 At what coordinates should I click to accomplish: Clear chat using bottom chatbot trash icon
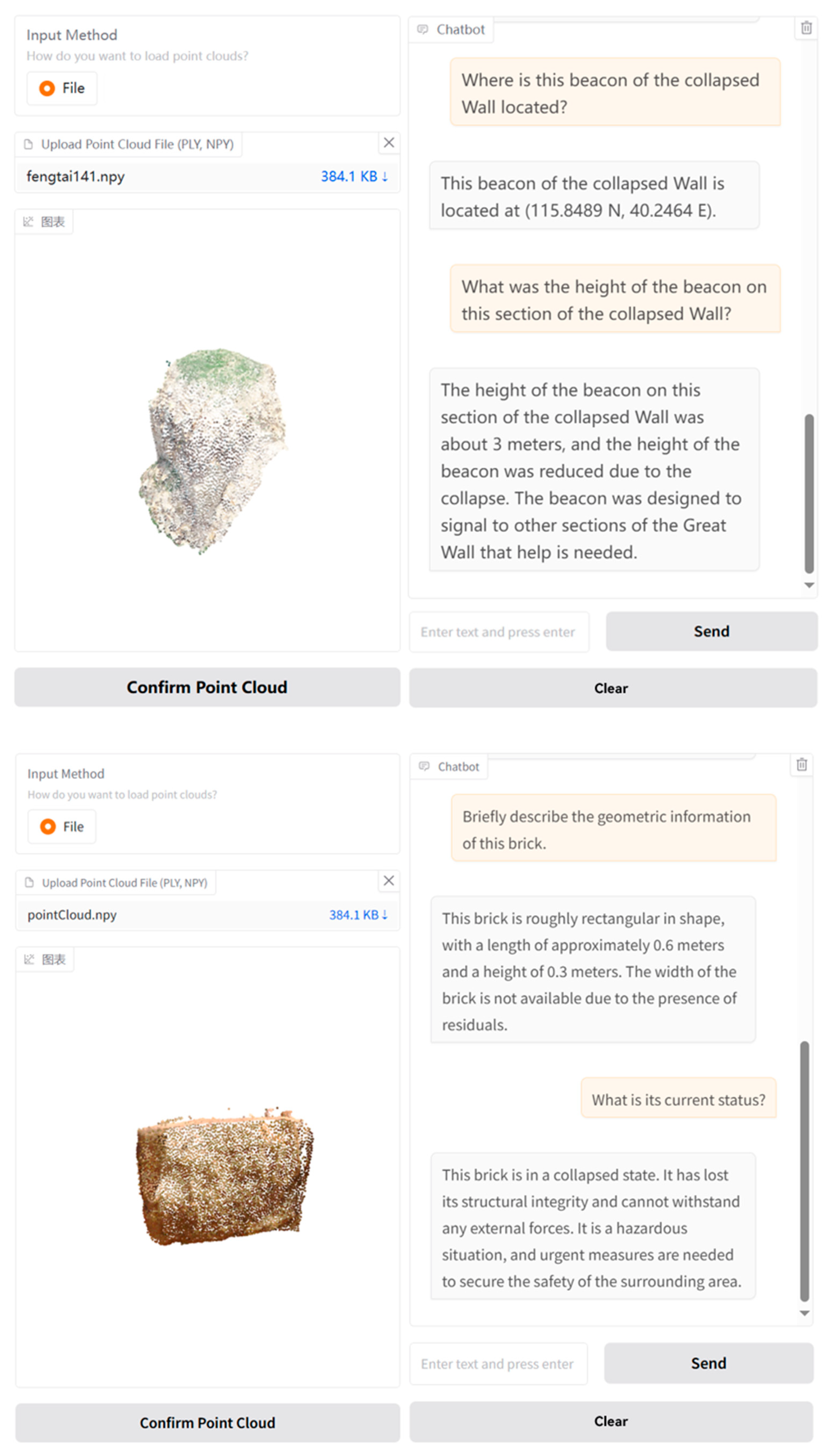coord(801,764)
